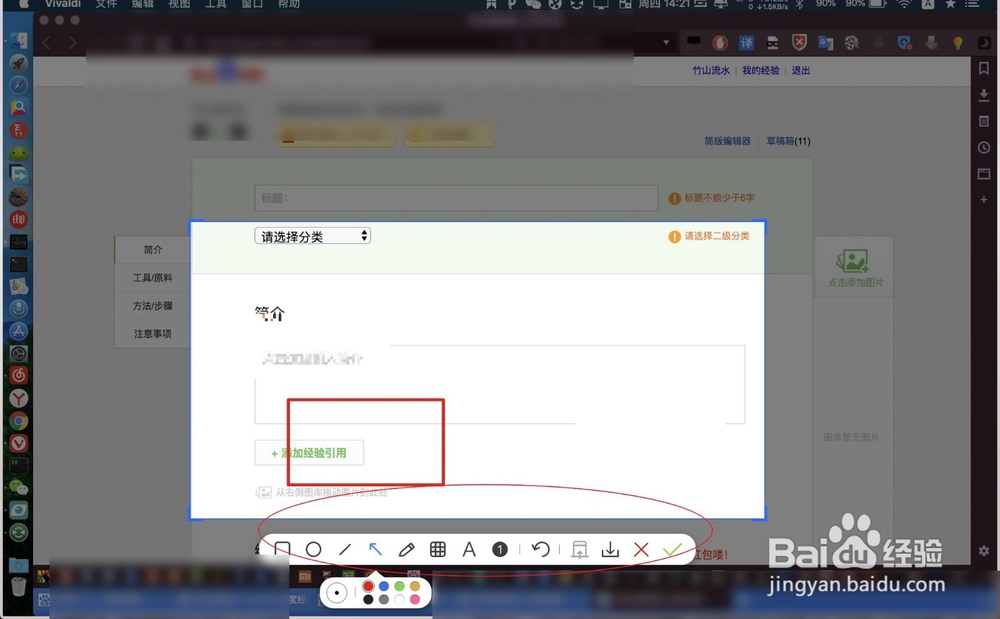This screenshot has height=619, width=1000.
Task: Save the annotated screenshot via download icon
Action: point(611,549)
